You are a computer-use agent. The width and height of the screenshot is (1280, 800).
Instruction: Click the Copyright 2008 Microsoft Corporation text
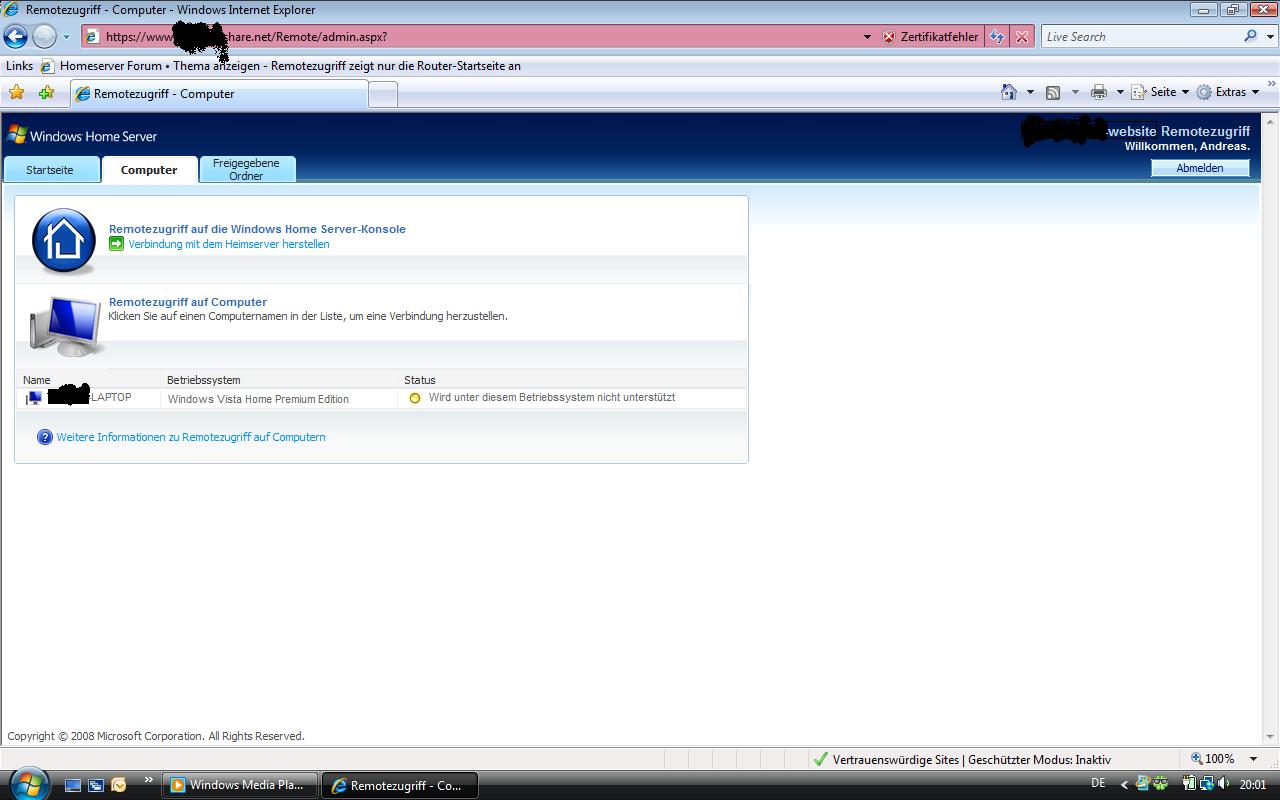(x=156, y=736)
